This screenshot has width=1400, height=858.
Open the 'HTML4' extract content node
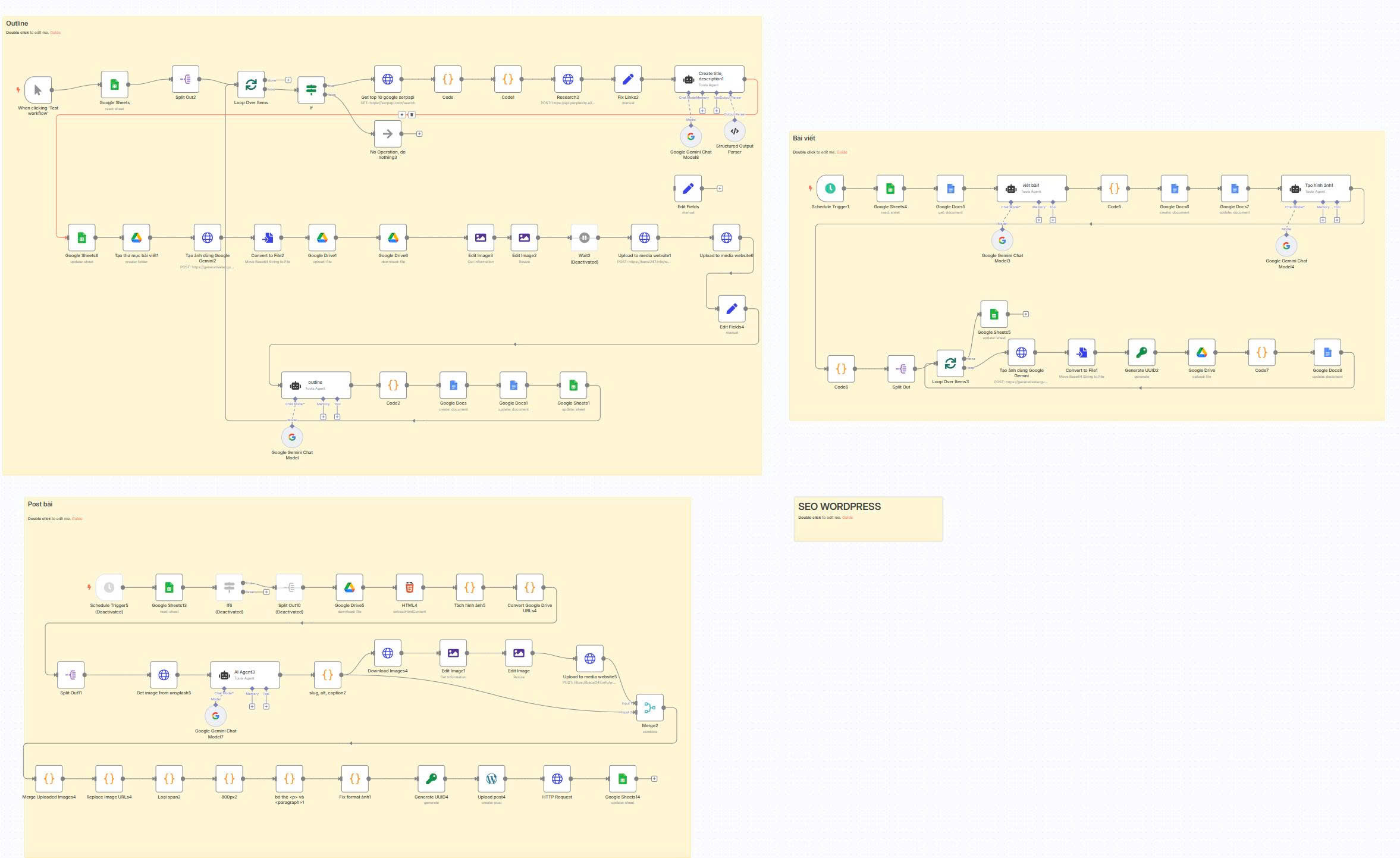coord(409,587)
